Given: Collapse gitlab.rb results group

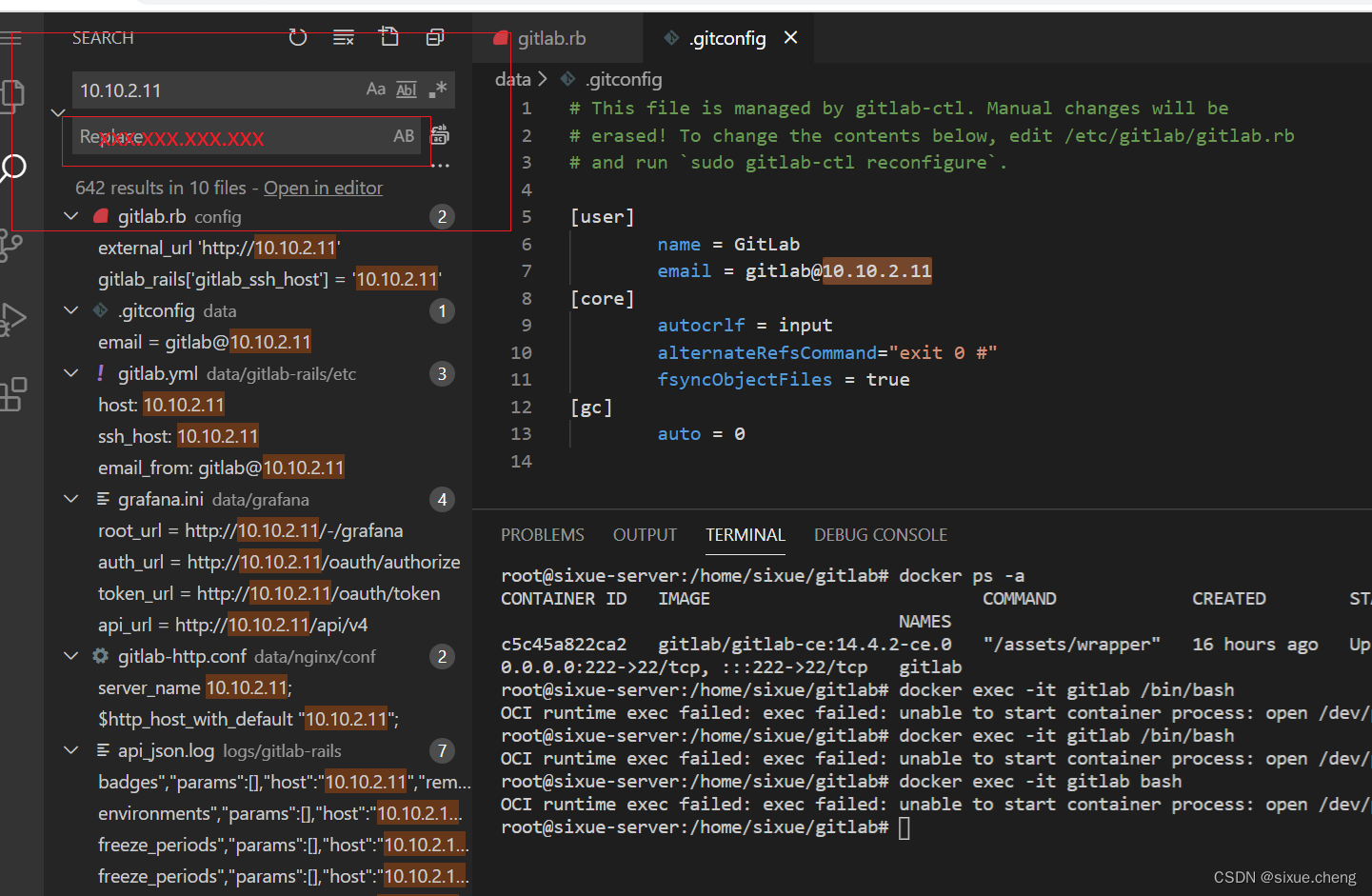Looking at the screenshot, I should coord(71,216).
